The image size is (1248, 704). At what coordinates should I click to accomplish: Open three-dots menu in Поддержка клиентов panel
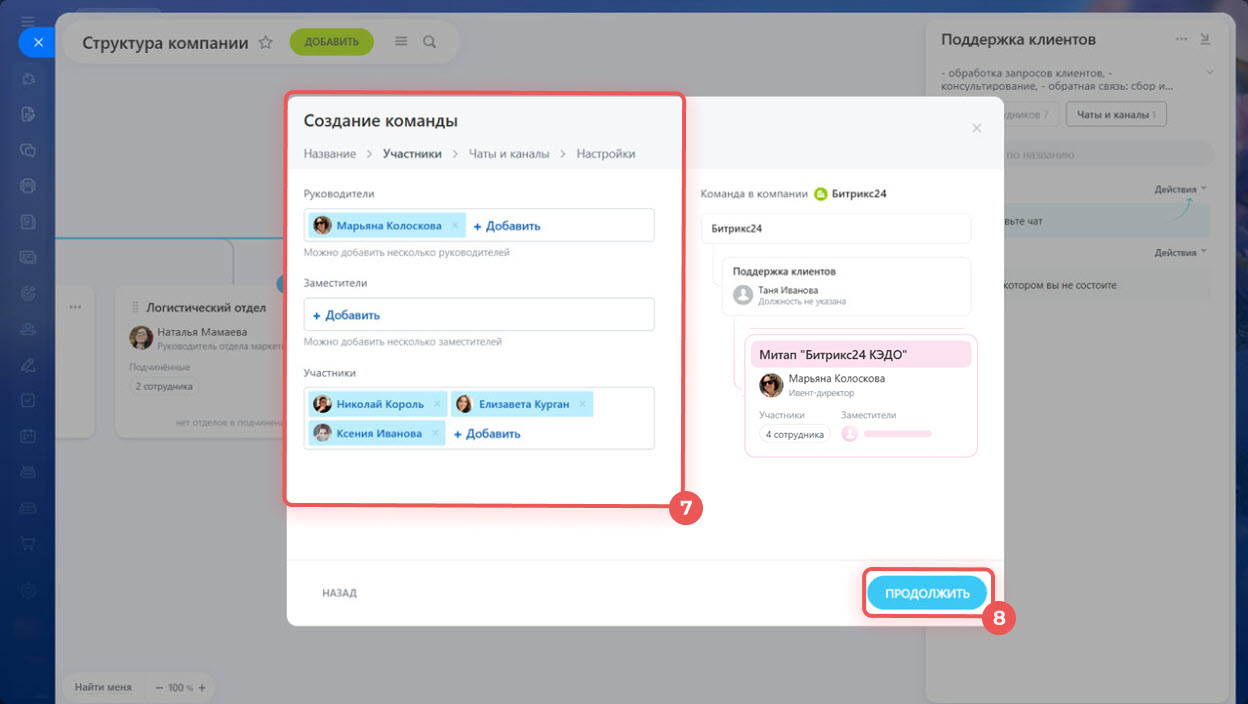pyautogui.click(x=1182, y=39)
